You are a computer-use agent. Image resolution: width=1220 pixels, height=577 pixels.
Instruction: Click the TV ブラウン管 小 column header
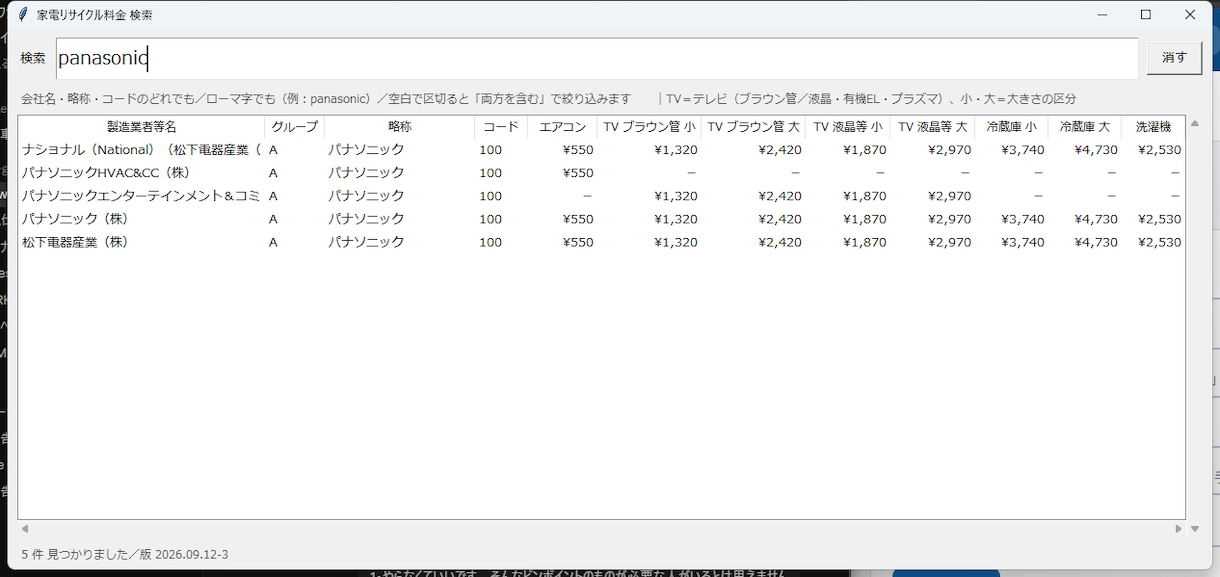coord(649,127)
